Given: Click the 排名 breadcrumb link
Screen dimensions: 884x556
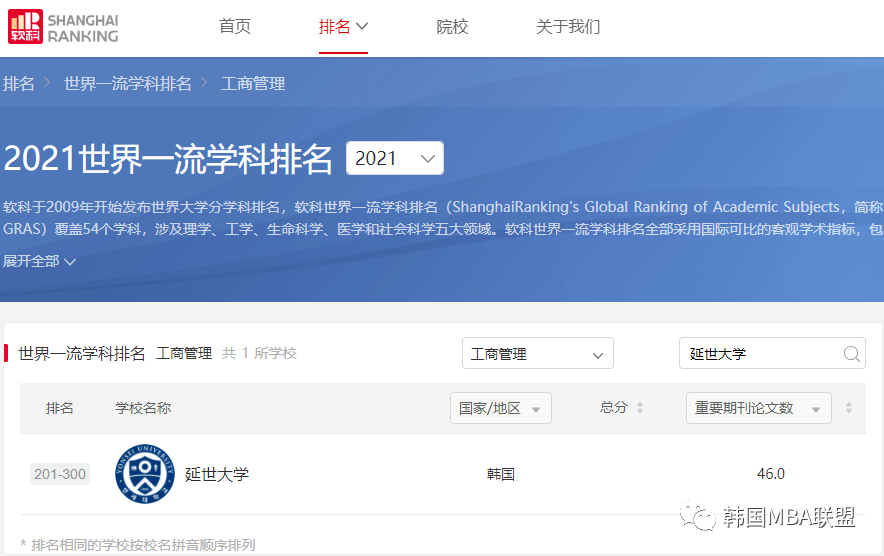Looking at the screenshot, I should [x=19, y=83].
